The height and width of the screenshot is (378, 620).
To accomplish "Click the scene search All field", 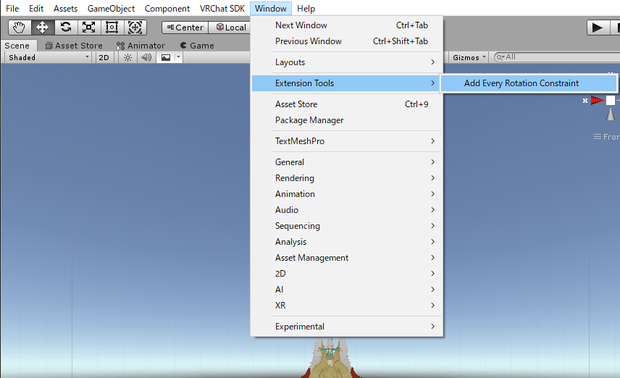I will tap(557, 57).
